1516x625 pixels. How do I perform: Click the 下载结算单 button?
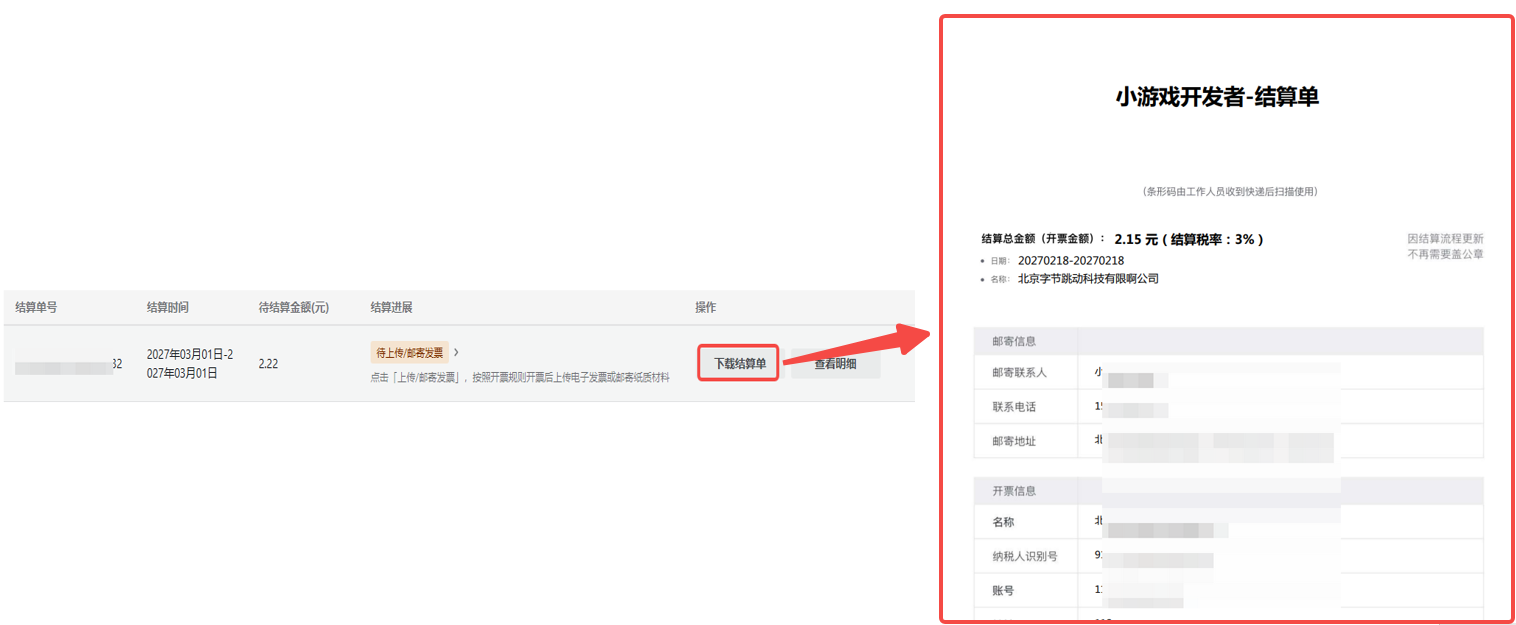[x=739, y=363]
